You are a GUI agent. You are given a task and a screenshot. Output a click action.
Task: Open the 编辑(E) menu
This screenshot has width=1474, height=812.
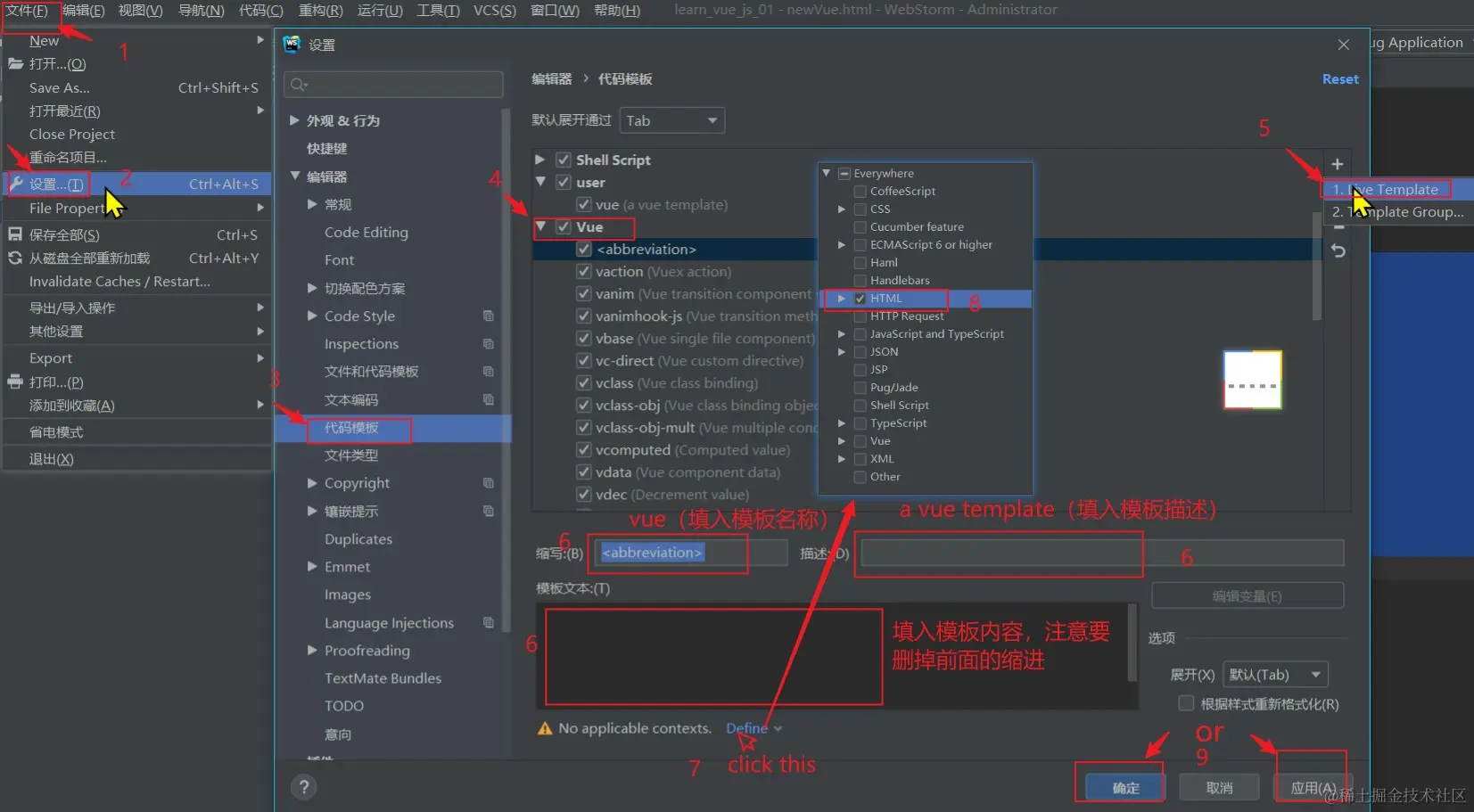pyautogui.click(x=84, y=11)
